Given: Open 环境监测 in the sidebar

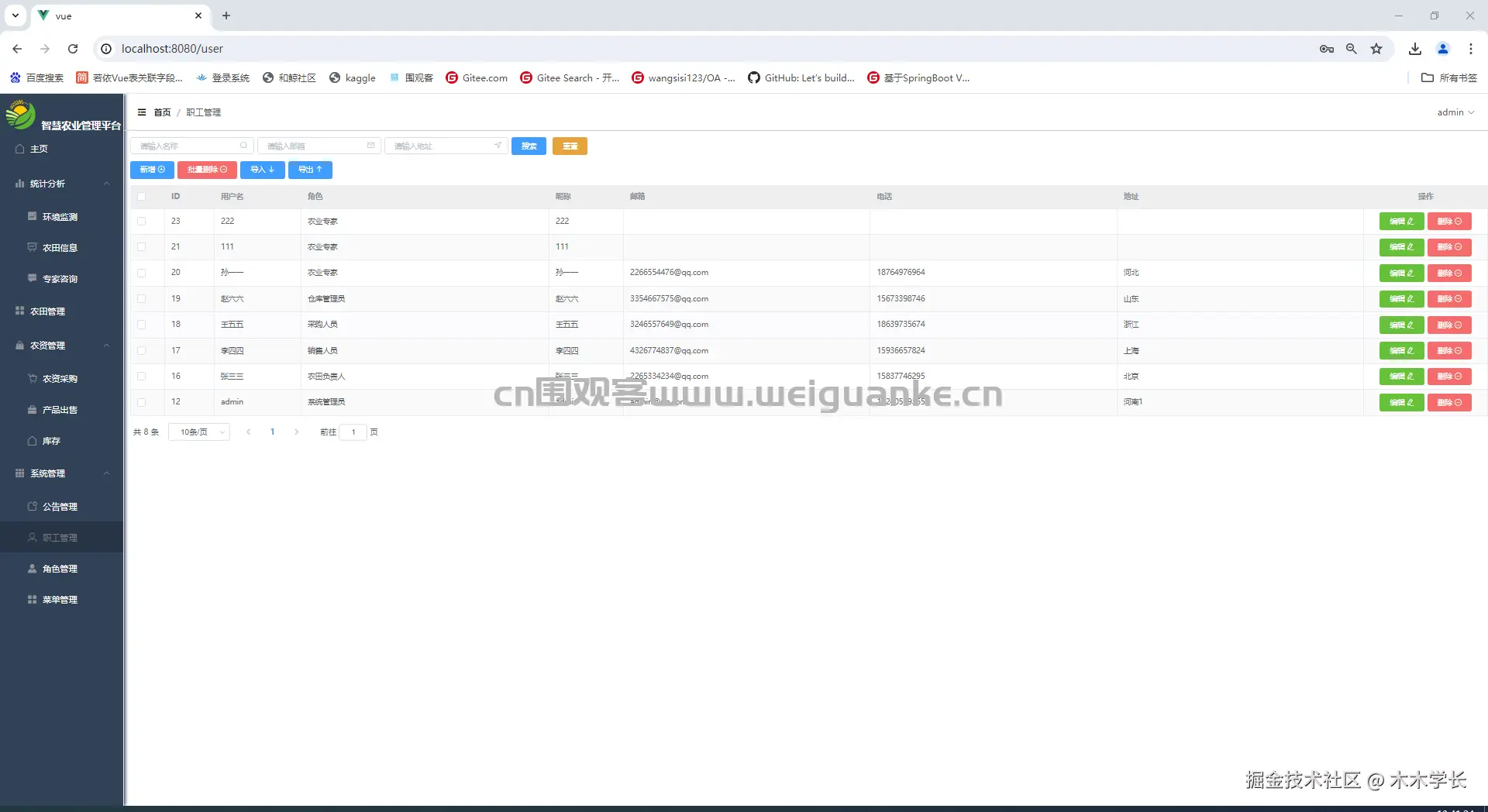Looking at the screenshot, I should pyautogui.click(x=62, y=217).
